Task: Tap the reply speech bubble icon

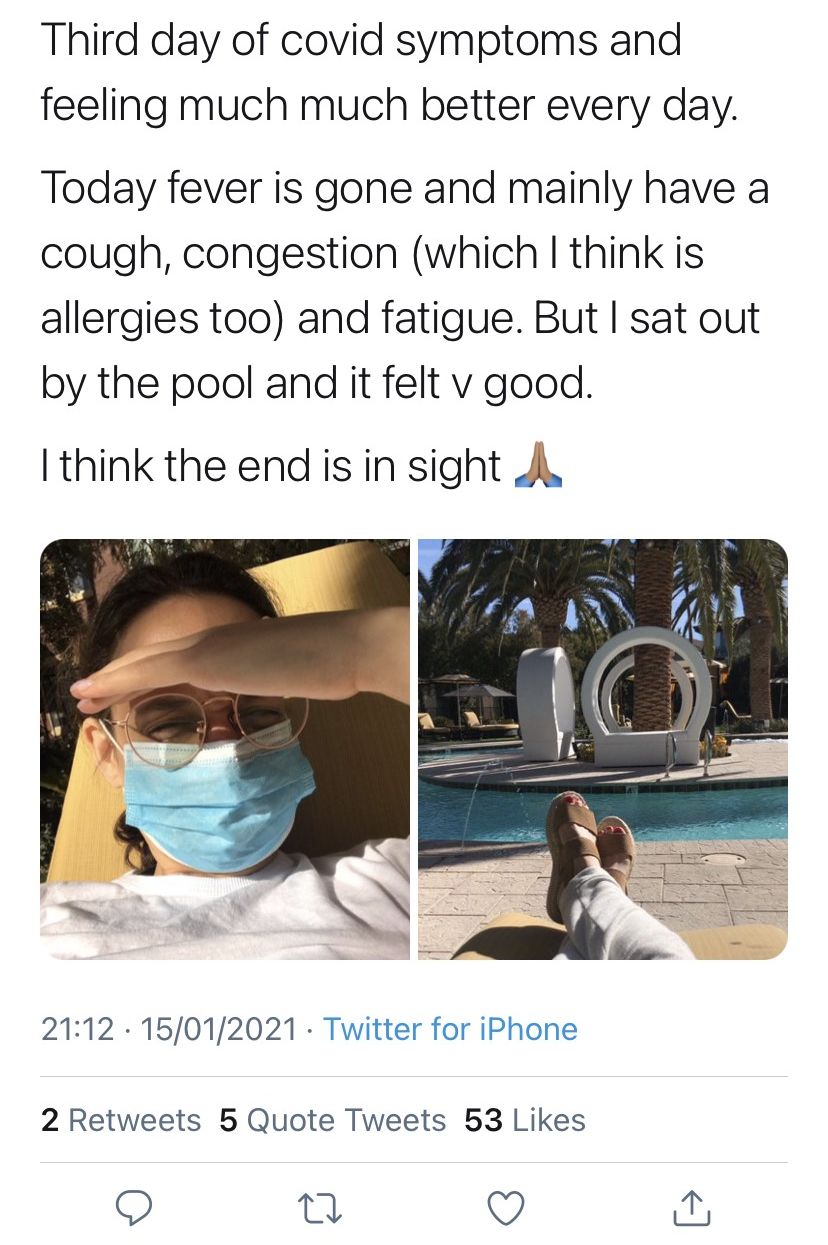Action: point(133,1209)
